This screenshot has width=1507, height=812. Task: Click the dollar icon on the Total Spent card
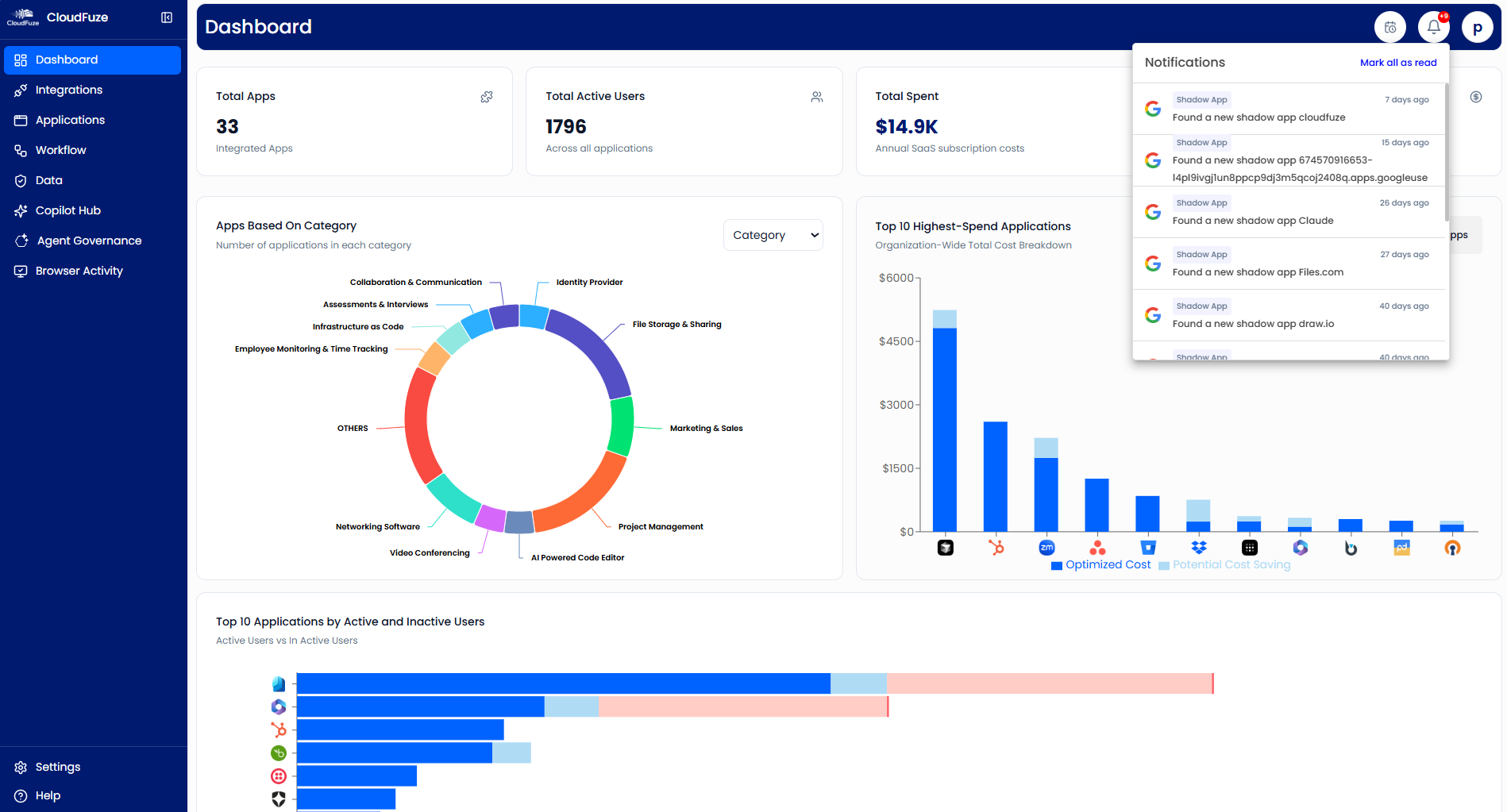[1476, 97]
